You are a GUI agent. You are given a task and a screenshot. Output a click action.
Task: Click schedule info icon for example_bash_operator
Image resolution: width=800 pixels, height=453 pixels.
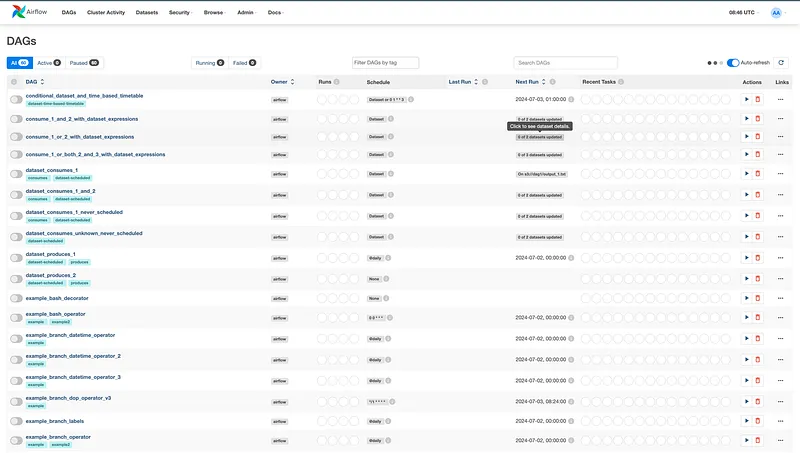tap(390, 318)
